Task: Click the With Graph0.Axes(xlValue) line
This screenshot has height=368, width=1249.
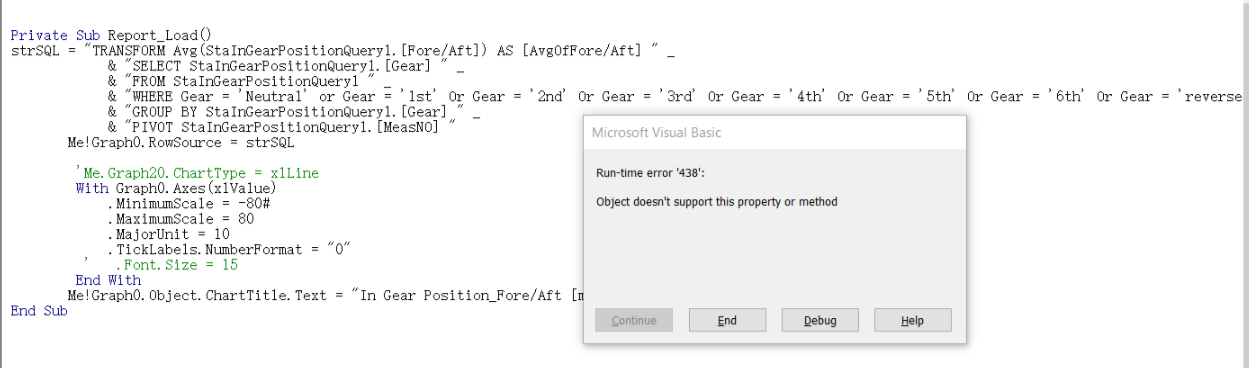Action: pos(175,188)
